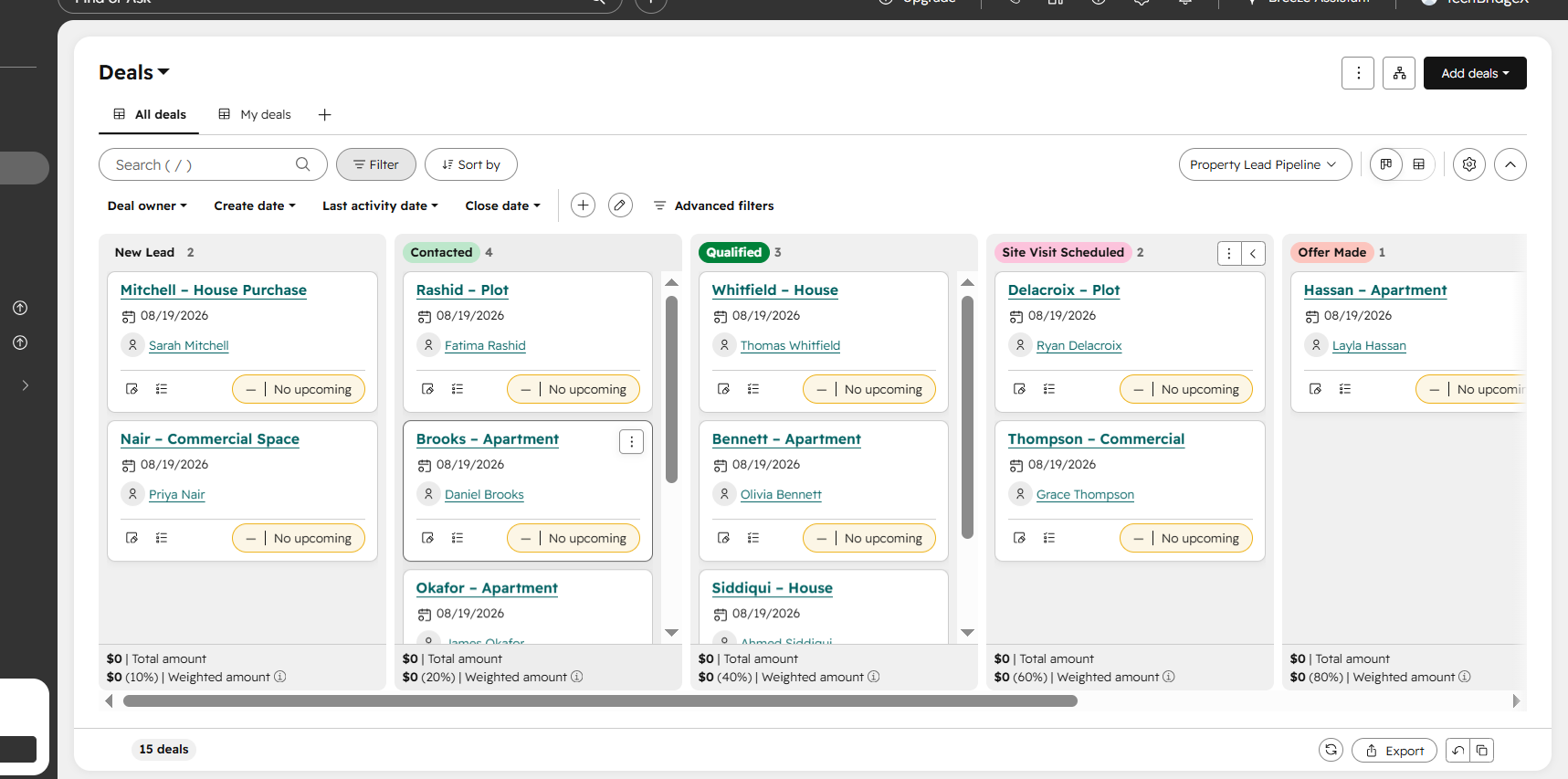Click the info icon by the Qualified weighted amount
Image resolution: width=1568 pixels, height=779 pixels.
[x=874, y=677]
